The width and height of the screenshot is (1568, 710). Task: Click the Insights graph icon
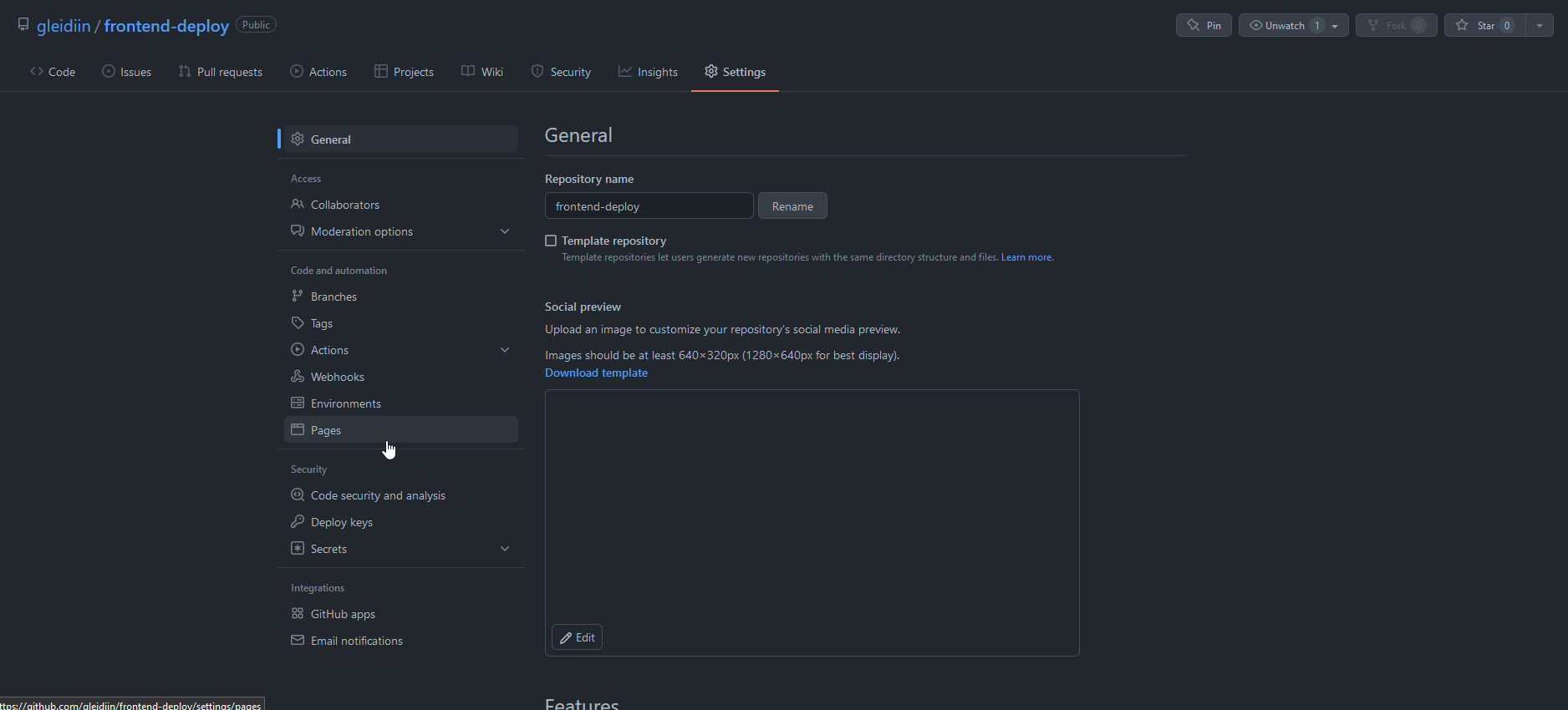pyautogui.click(x=625, y=71)
